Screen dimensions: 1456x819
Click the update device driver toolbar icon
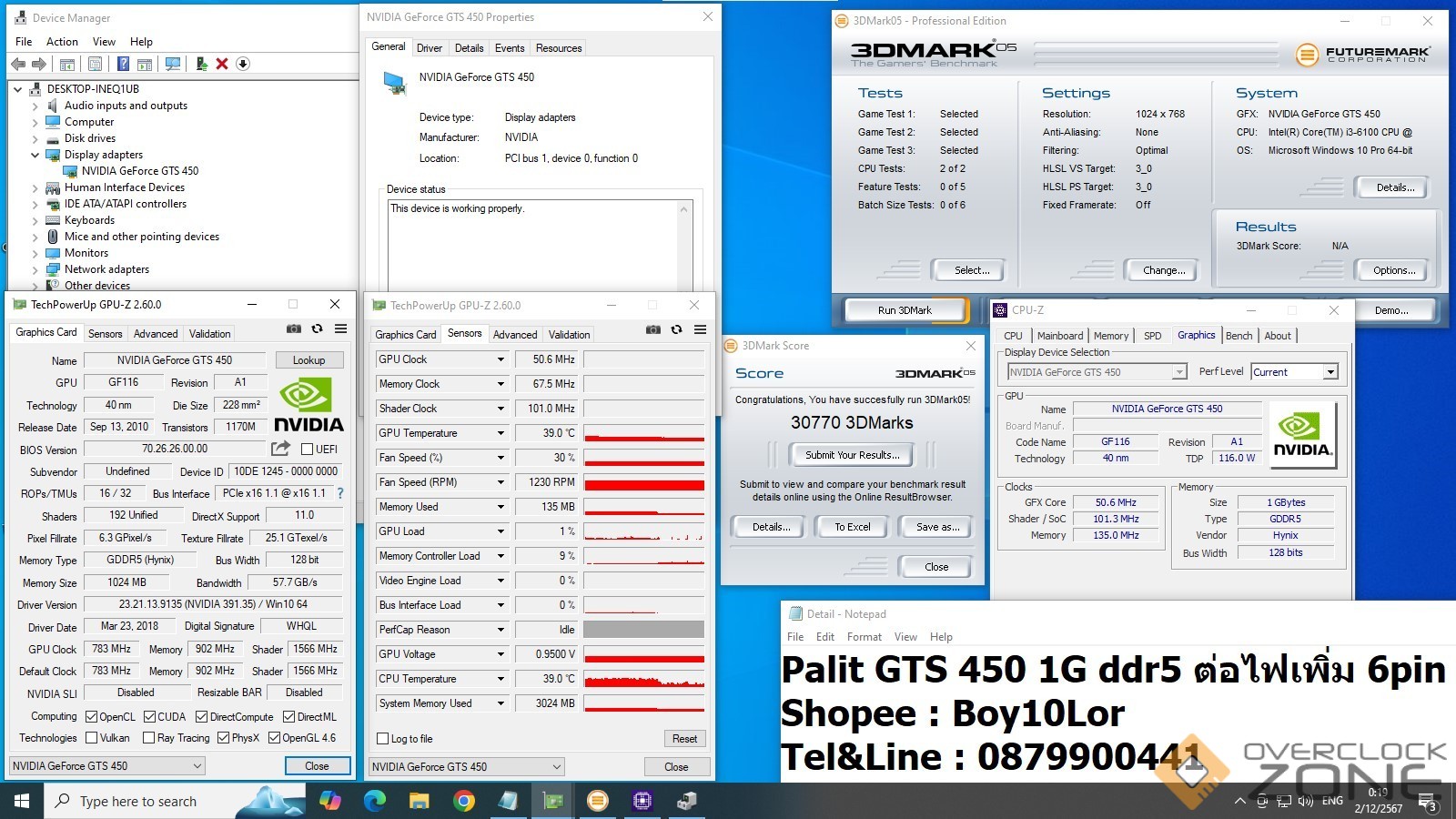201,64
